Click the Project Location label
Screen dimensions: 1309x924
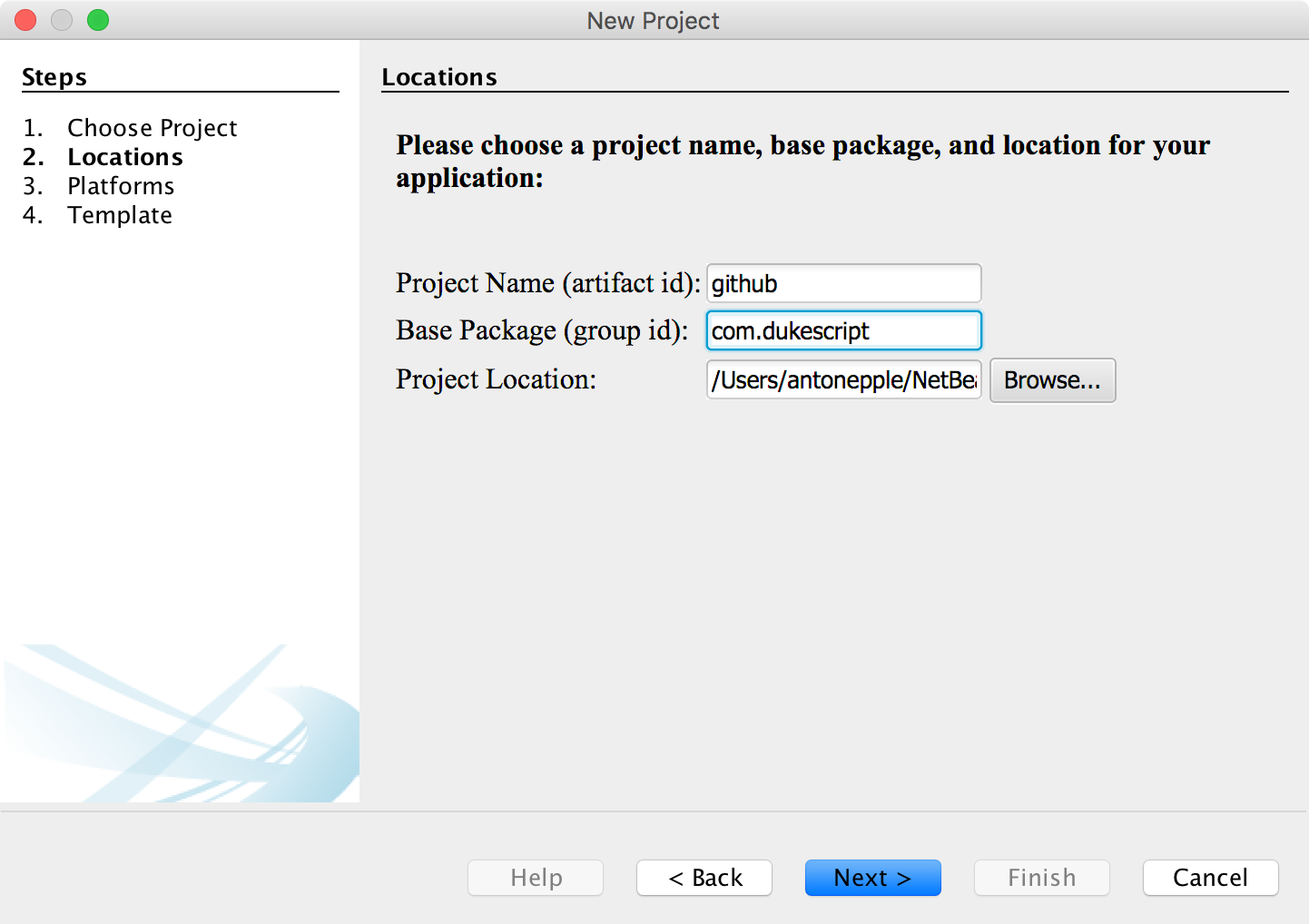(496, 379)
